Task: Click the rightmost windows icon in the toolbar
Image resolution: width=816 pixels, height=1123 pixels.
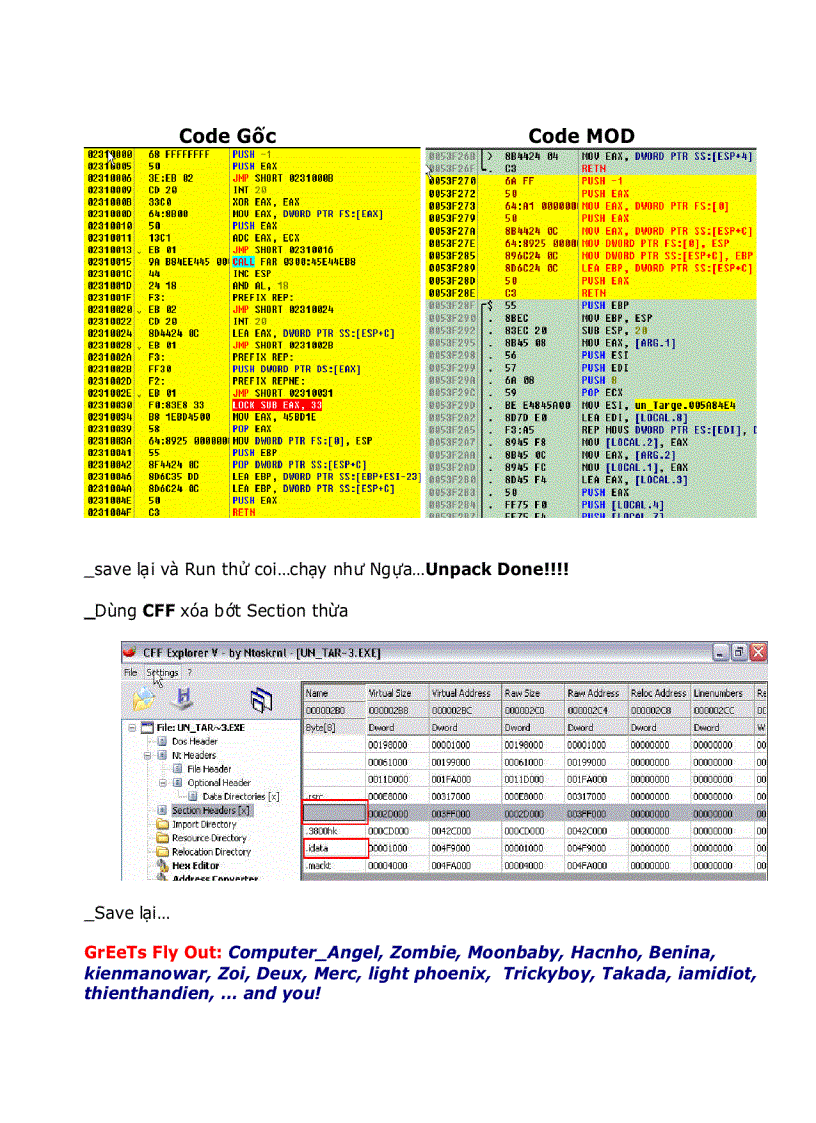Action: point(260,697)
